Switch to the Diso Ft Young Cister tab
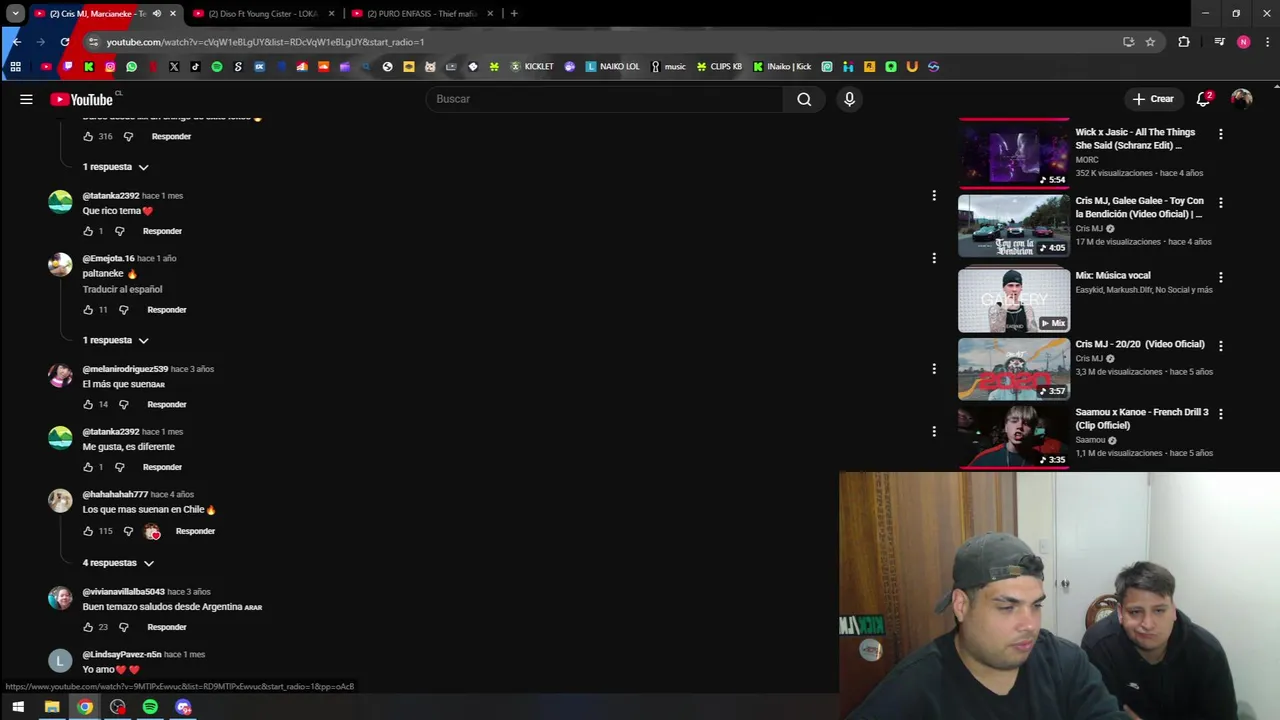This screenshot has height=720, width=1280. point(262,14)
